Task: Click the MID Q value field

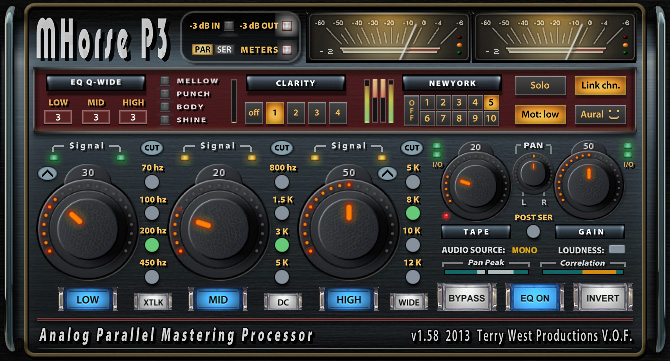Action: 96,117
